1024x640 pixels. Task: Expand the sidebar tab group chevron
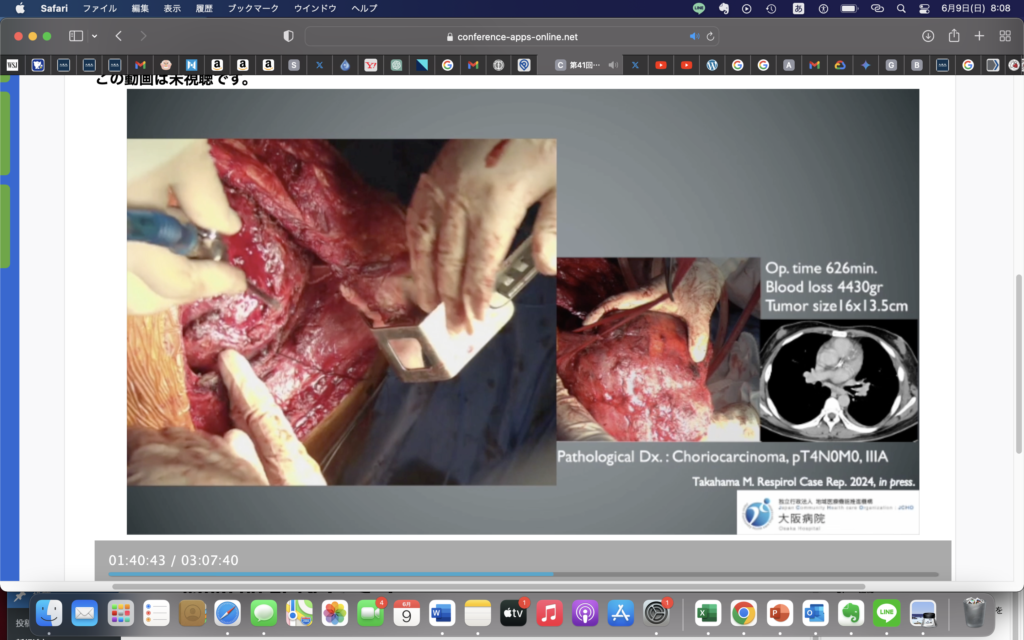[94, 36]
